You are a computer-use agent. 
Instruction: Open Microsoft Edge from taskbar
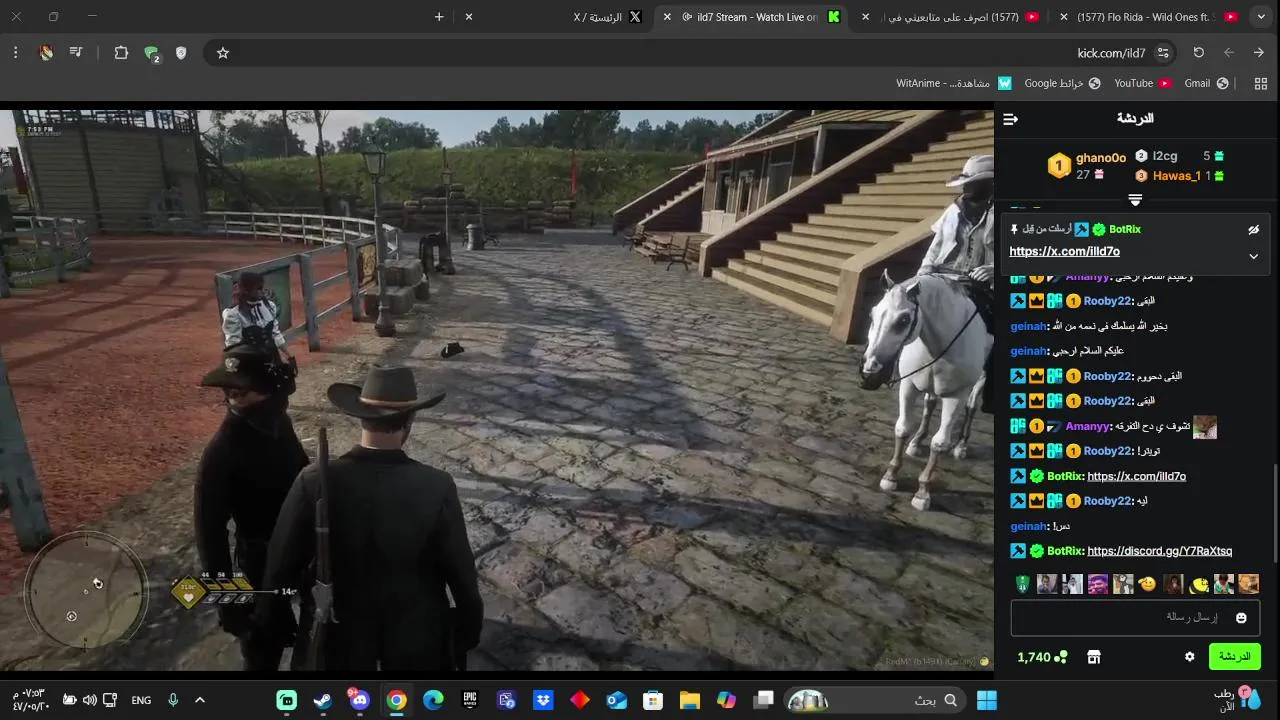[x=433, y=700]
